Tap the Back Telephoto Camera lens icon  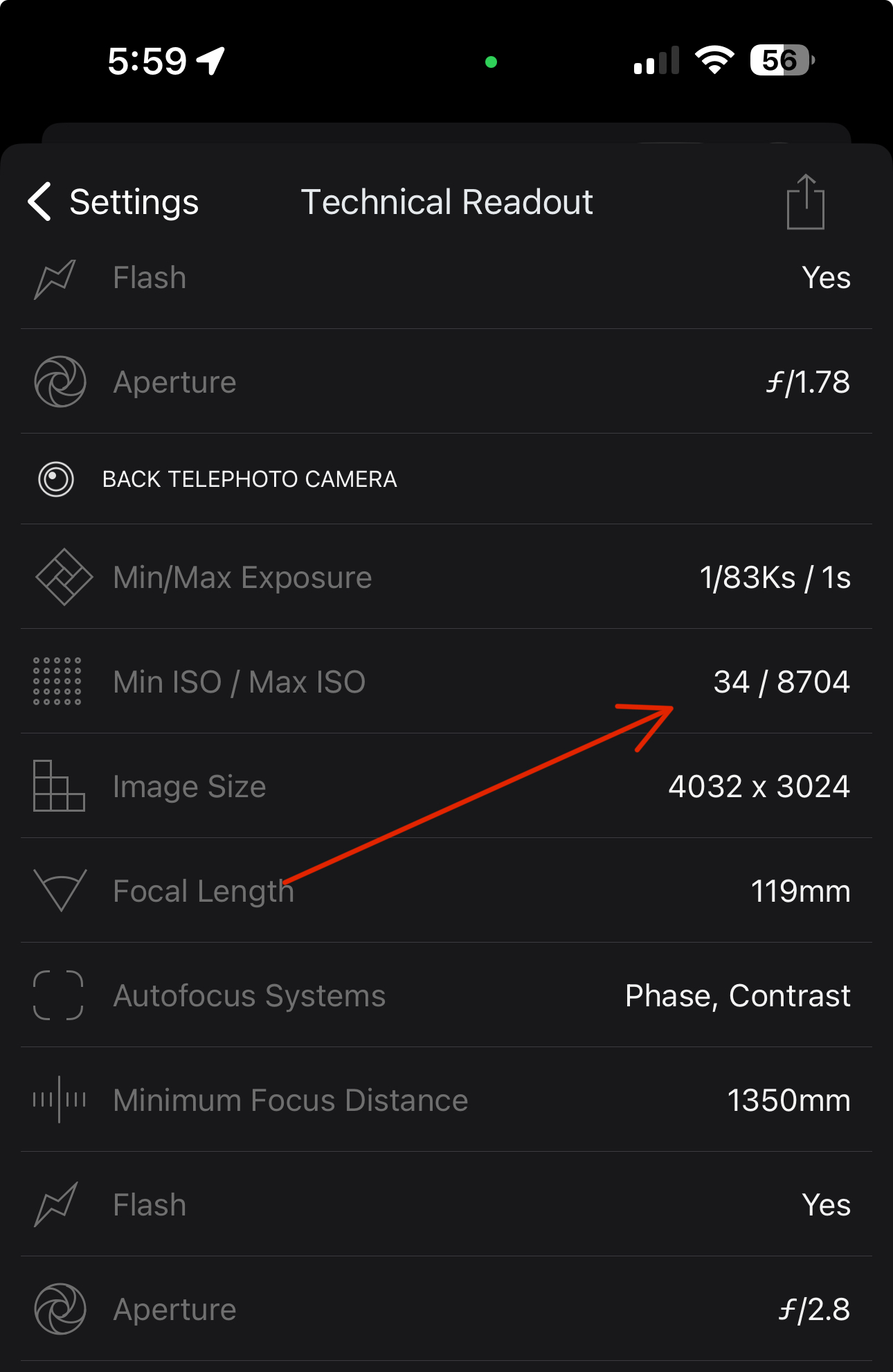point(56,479)
